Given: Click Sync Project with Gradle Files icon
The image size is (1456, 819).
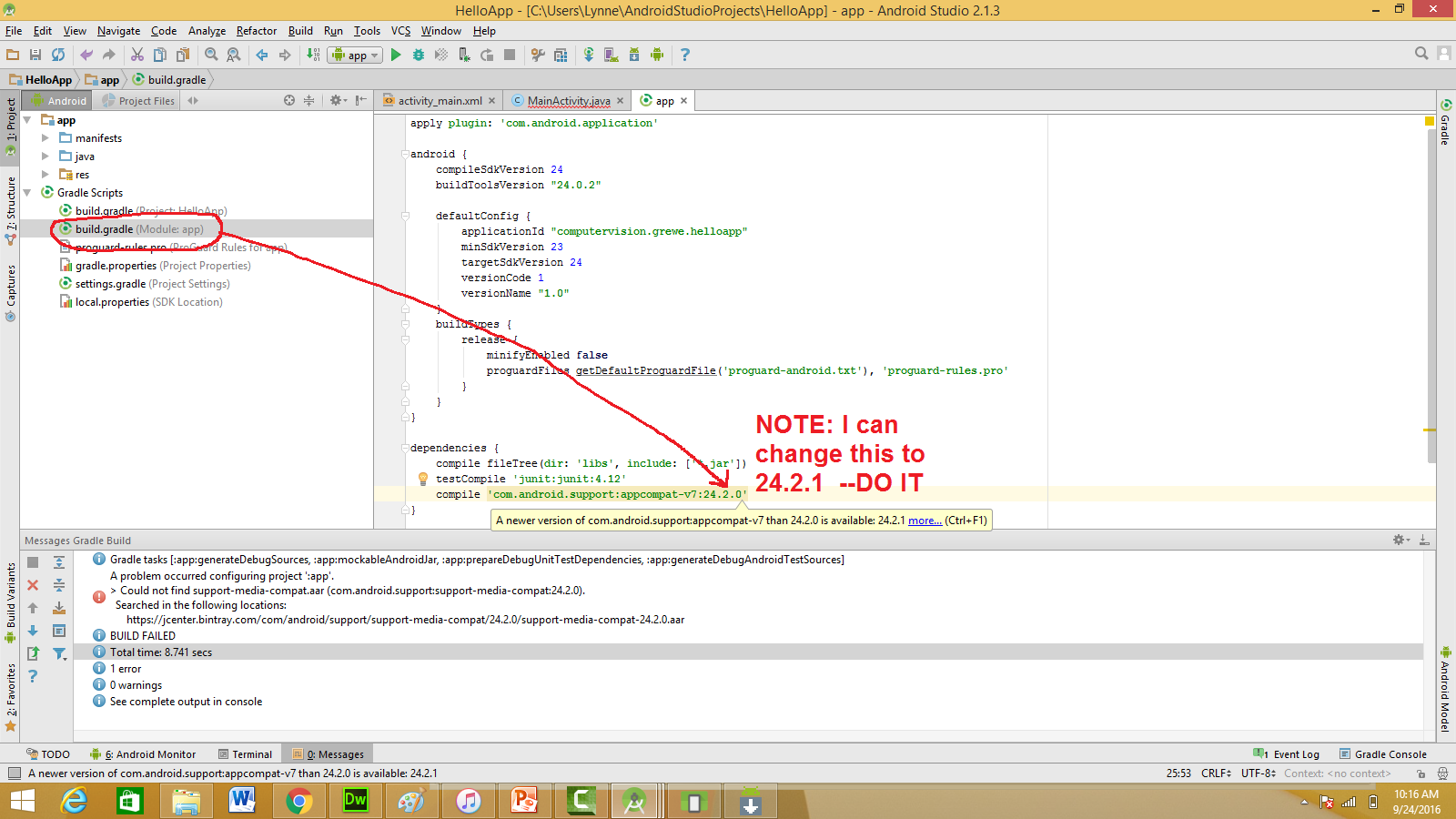Looking at the screenshot, I should point(589,56).
